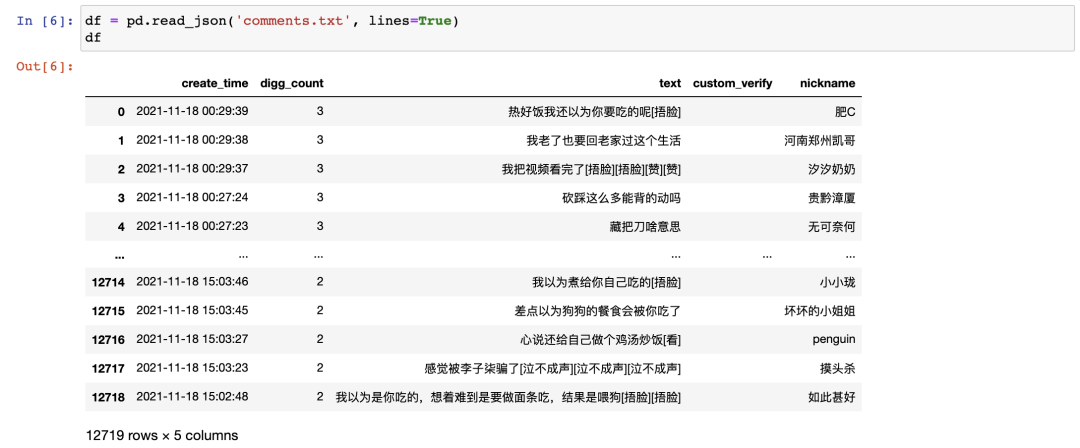
Task: Click comment text 砍踩这么多能背的动吗
Action: point(622,198)
